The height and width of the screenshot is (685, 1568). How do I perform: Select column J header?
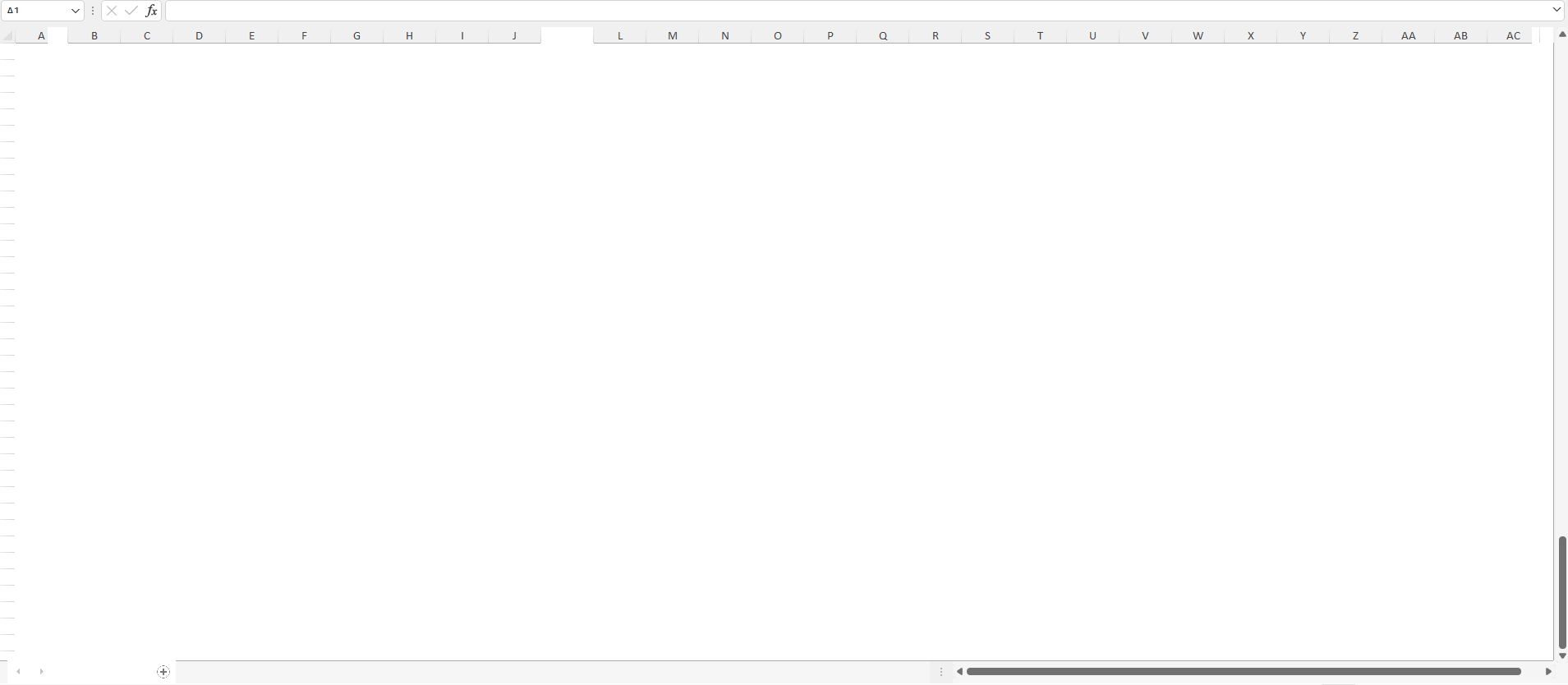click(515, 35)
